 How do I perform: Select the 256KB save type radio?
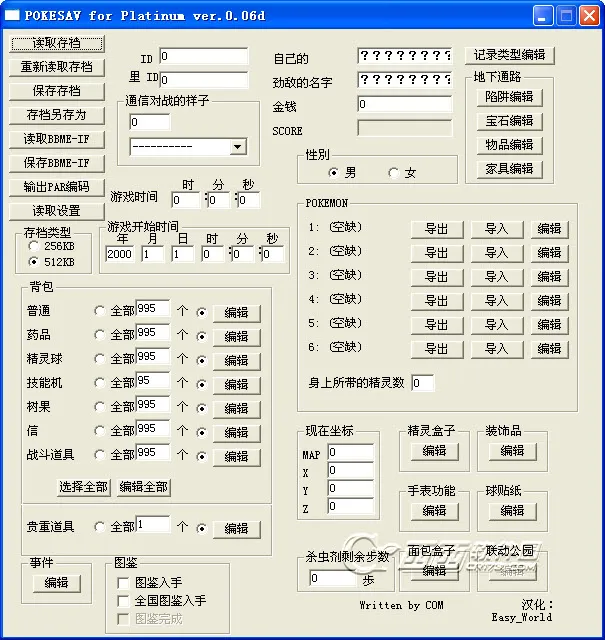[x=35, y=245]
